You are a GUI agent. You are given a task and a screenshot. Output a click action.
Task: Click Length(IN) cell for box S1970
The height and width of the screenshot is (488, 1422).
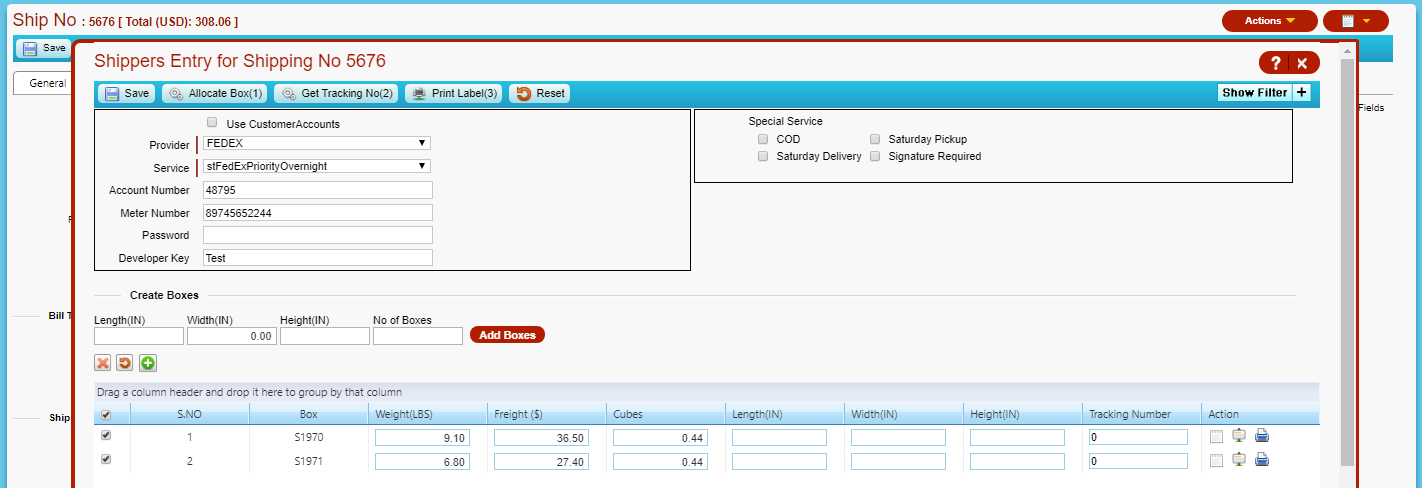click(x=779, y=437)
